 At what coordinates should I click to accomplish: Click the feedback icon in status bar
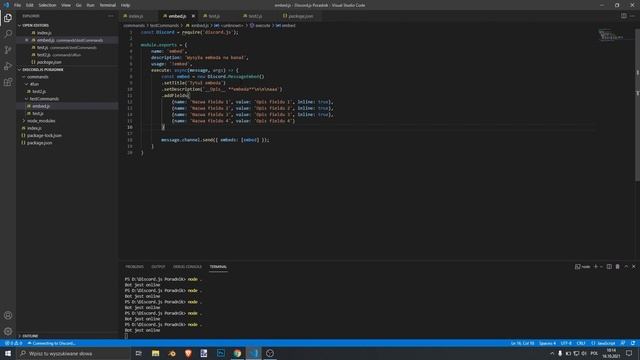click(623, 343)
